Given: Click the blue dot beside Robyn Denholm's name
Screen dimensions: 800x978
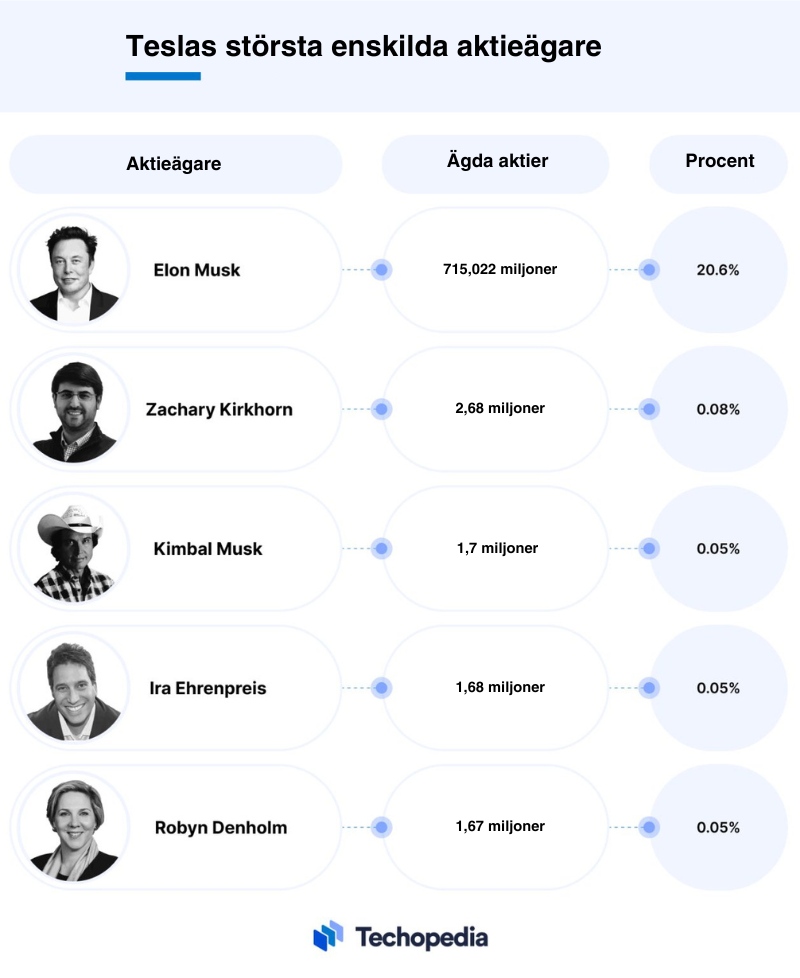Looking at the screenshot, I should 382,828.
